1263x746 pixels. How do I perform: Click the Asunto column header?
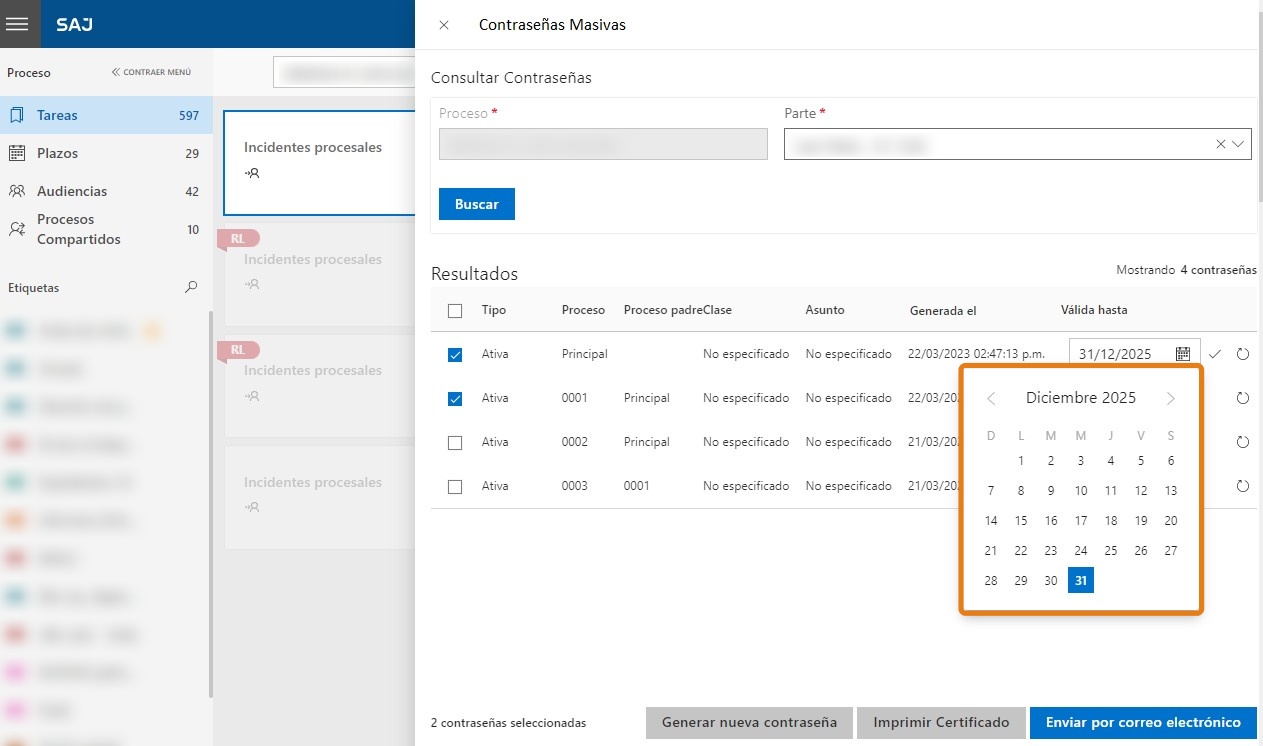[x=825, y=310]
